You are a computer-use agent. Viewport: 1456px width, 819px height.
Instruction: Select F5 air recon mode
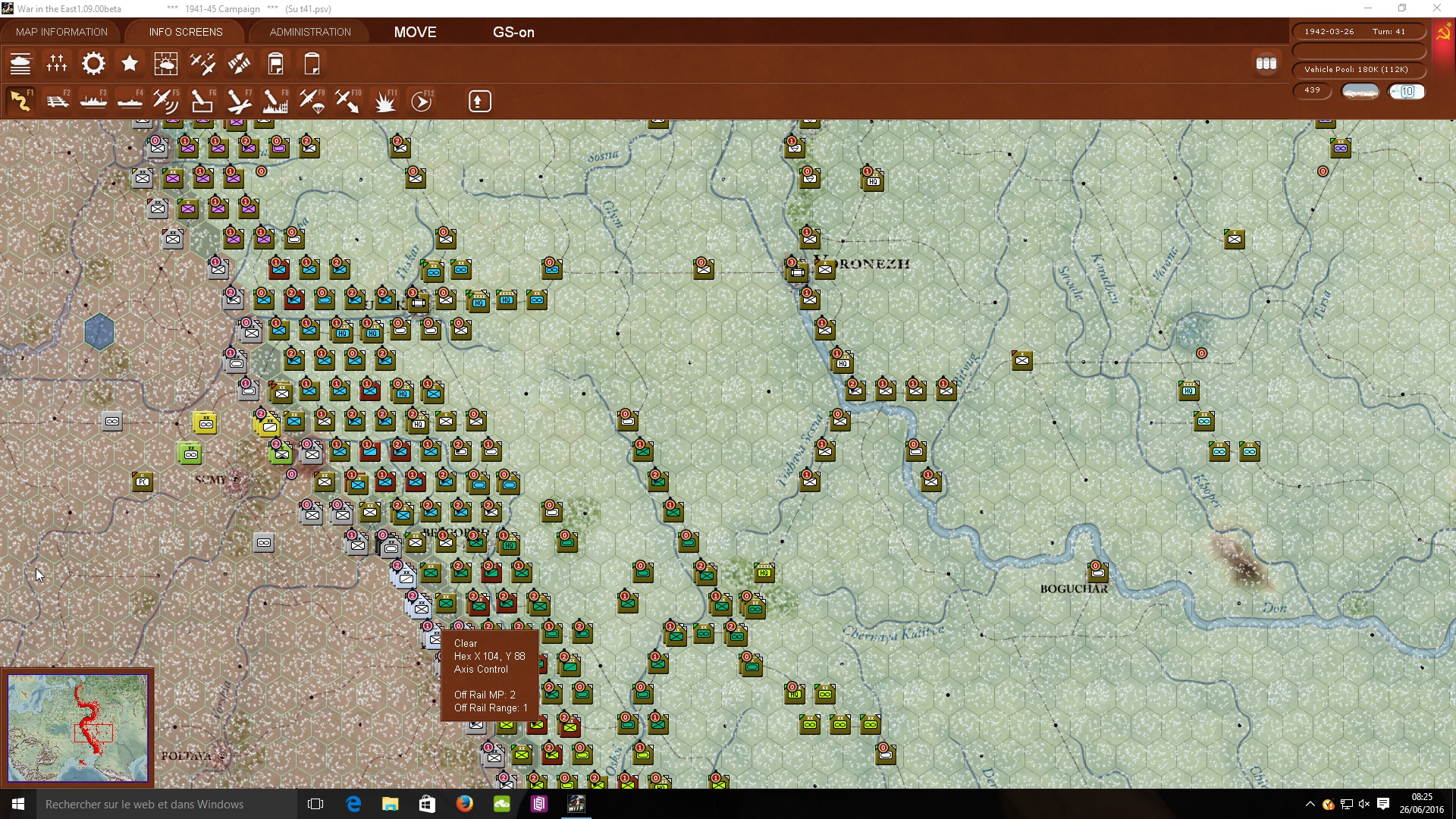pyautogui.click(x=166, y=101)
